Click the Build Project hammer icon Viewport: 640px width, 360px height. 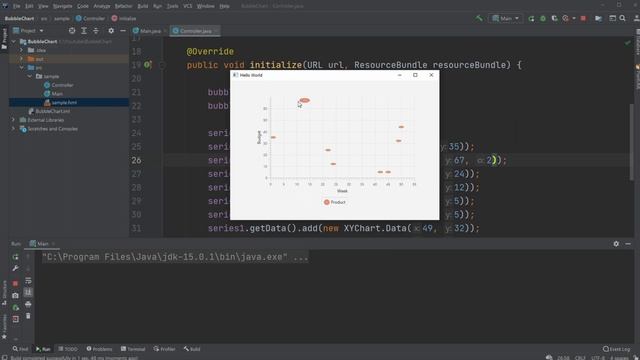pos(479,18)
